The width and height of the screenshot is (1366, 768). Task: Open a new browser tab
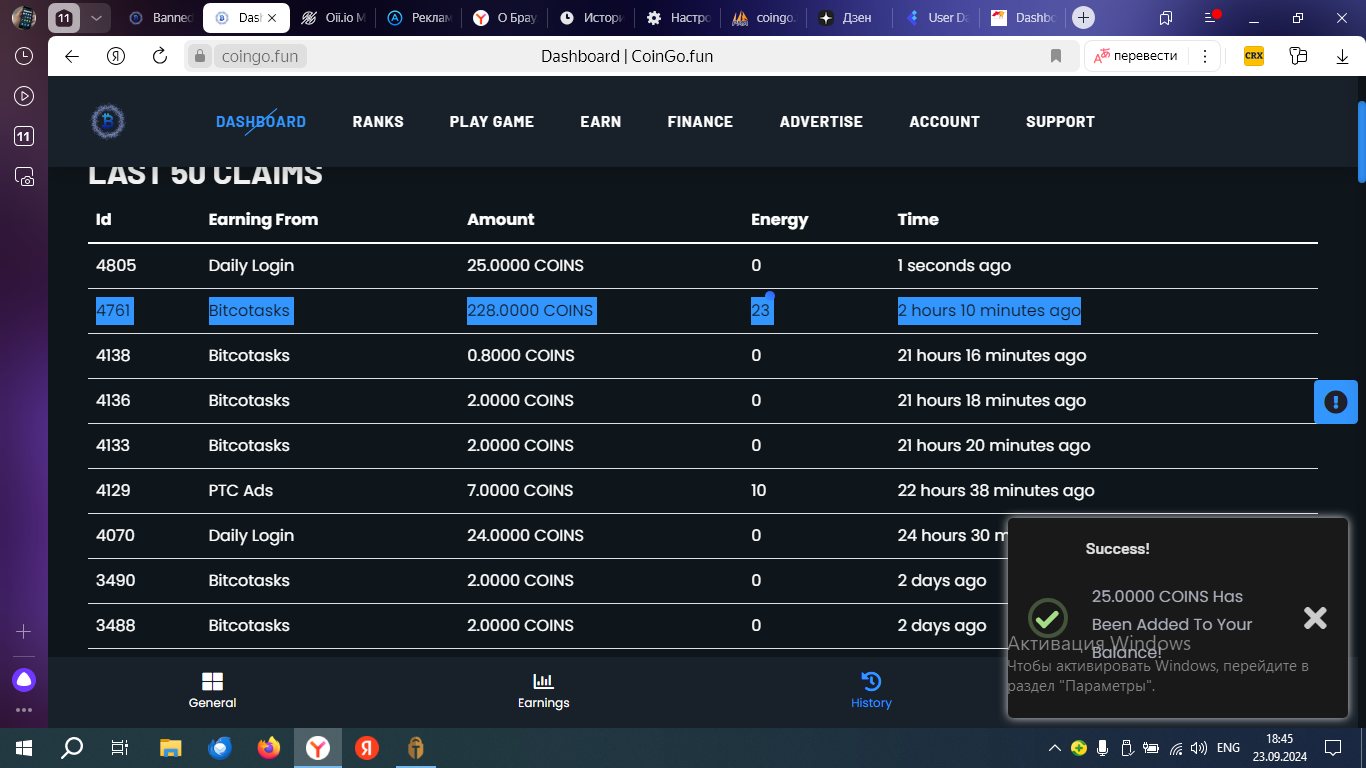(1083, 18)
